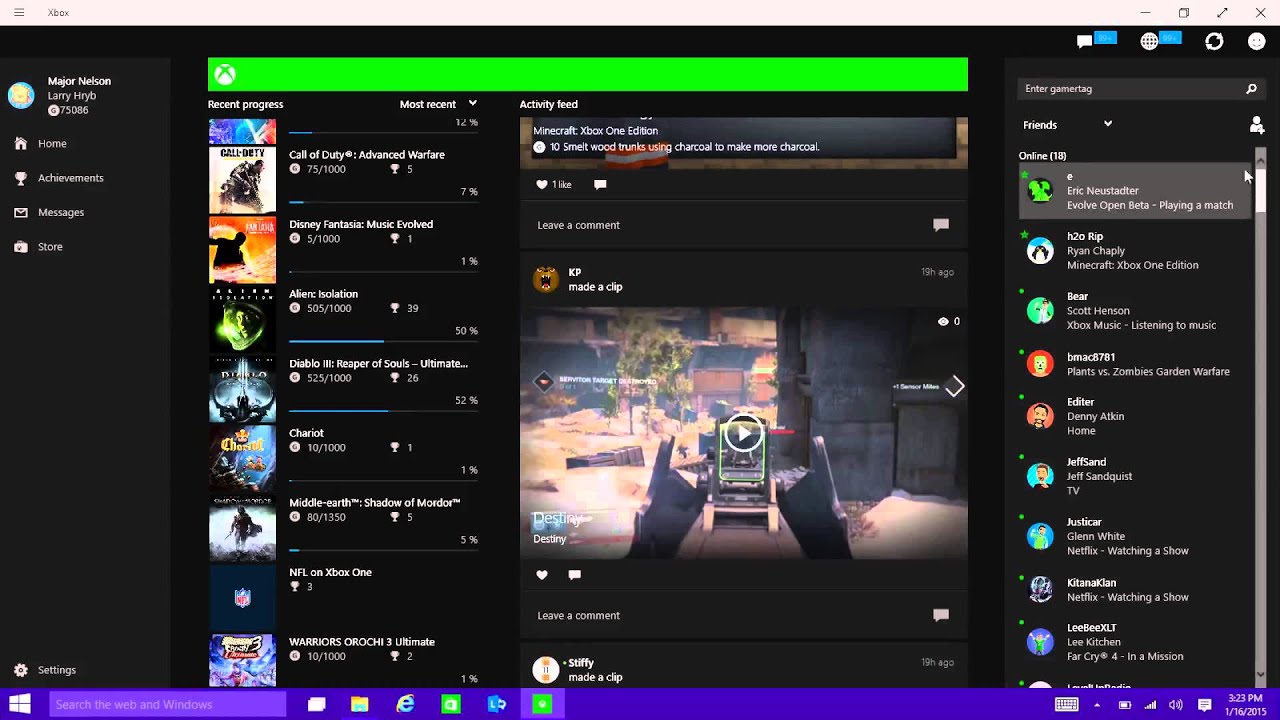This screenshot has height=720, width=1280.
Task: Like the Minecraft activity post
Action: tap(542, 184)
